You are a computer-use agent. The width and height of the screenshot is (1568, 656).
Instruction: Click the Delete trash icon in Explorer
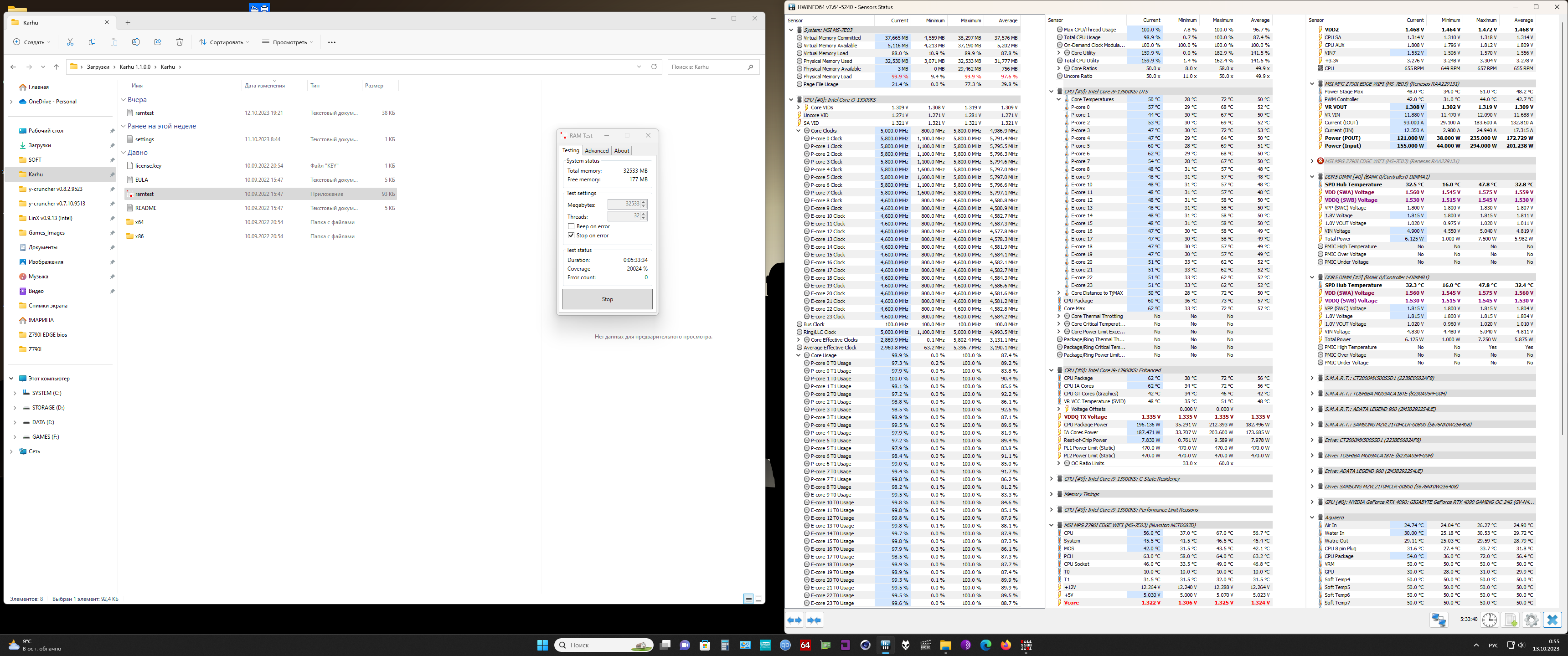[x=180, y=42]
